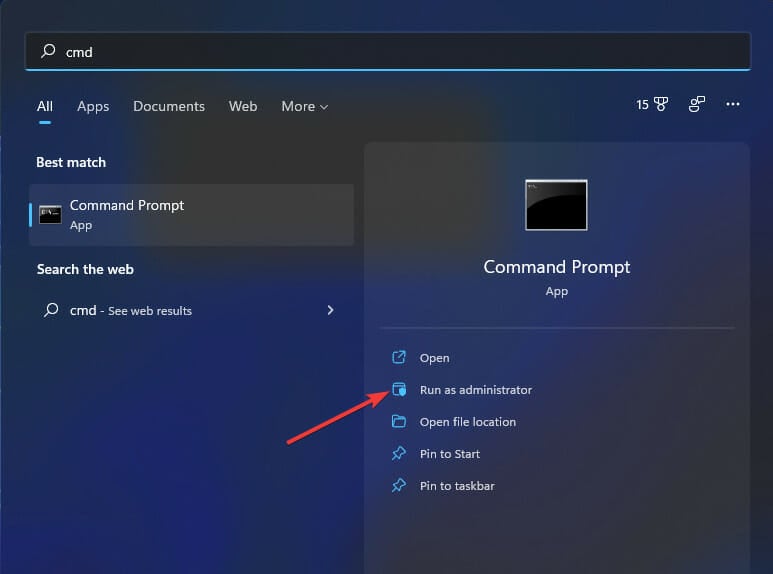Expand web results chevron arrow
This screenshot has height=574, width=773.
[330, 310]
